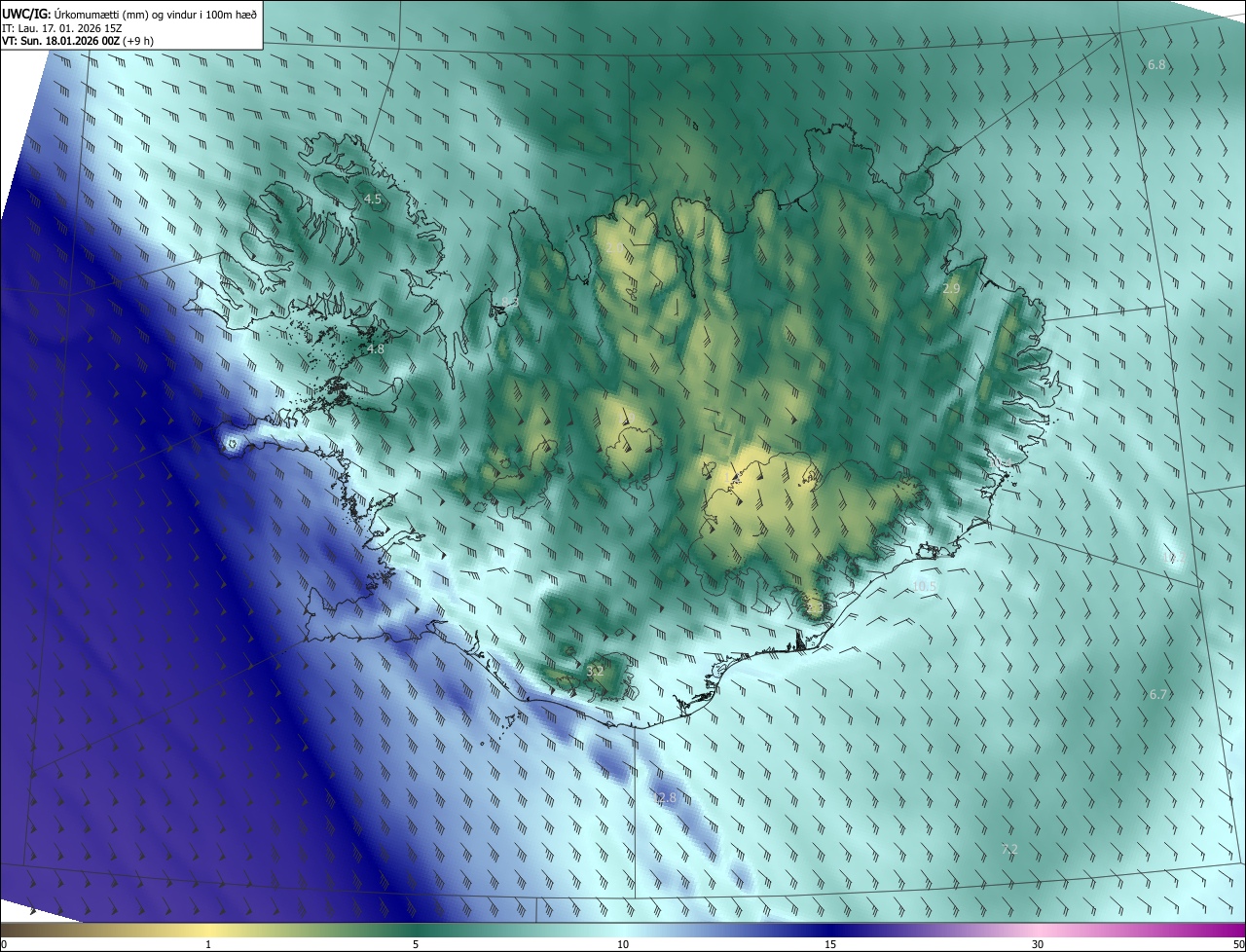
Task: Click the title text "UWC/IG: Úrkomumætti (mm) og vindur í 100m hæð"
Action: 129,14
